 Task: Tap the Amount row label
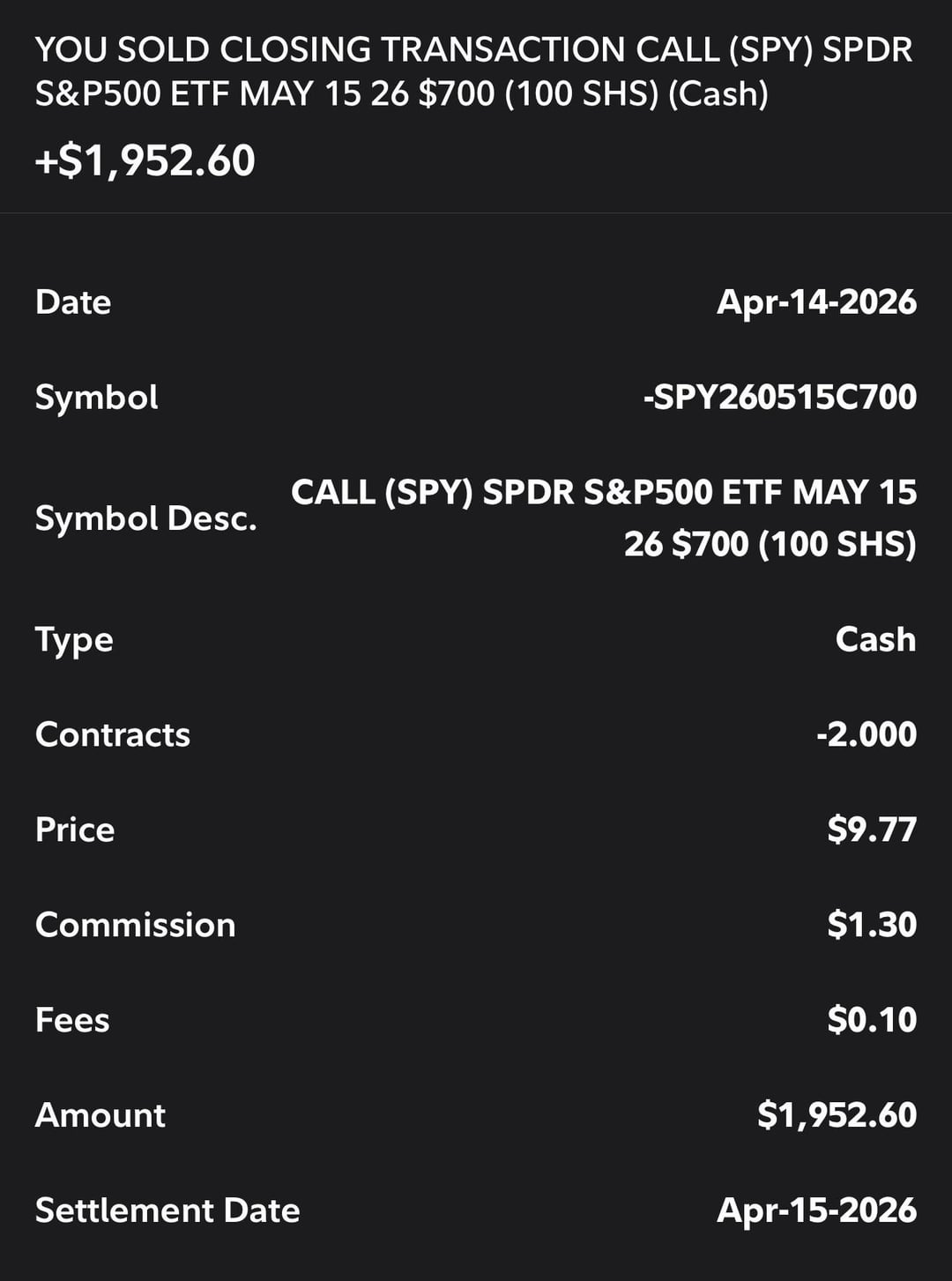pos(100,1116)
